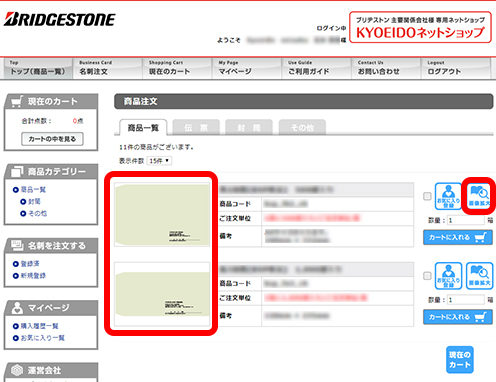Open the 表示件数 15件 dropdown
Viewport: 496px width, 382px height.
[x=159, y=161]
